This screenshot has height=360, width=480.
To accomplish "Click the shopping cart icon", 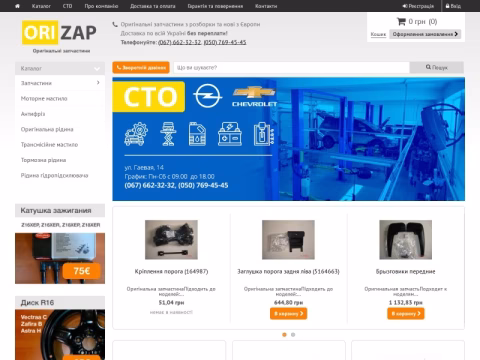I will coord(401,22).
